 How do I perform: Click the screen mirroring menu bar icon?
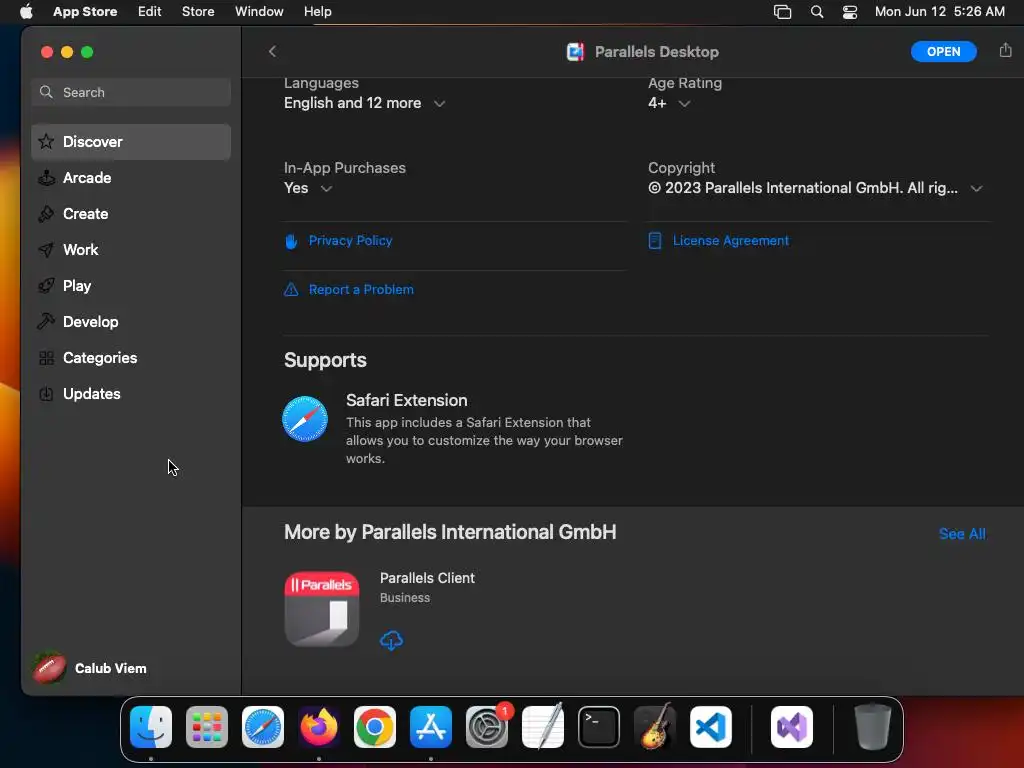tap(782, 12)
